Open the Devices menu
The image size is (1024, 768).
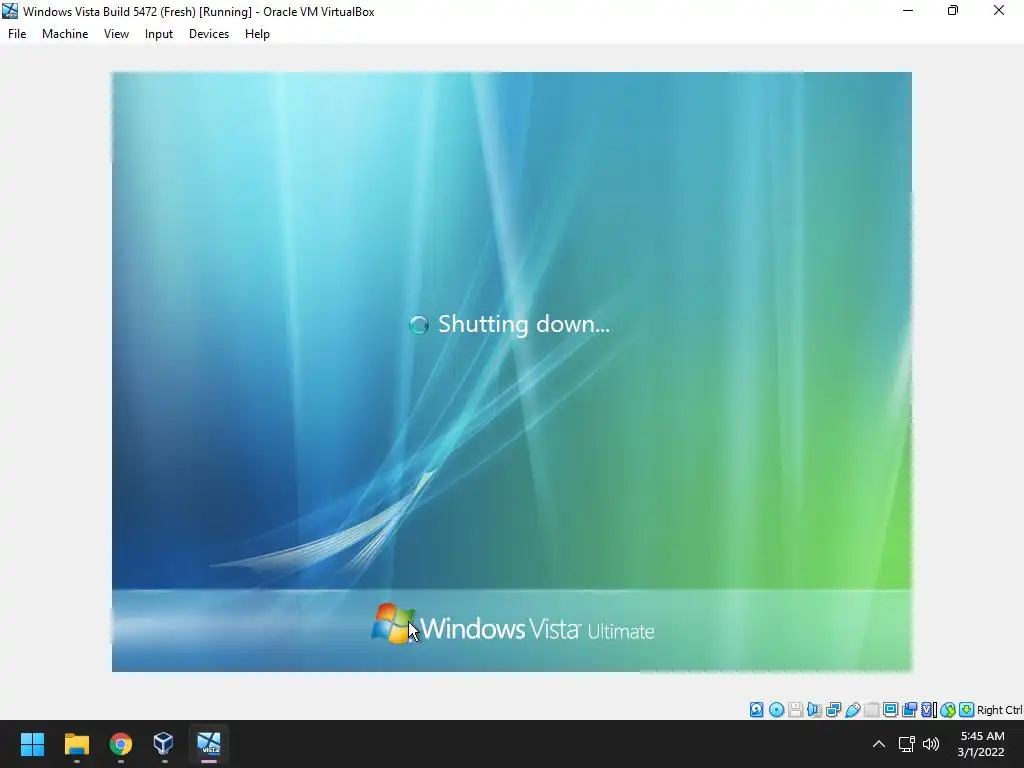(209, 34)
